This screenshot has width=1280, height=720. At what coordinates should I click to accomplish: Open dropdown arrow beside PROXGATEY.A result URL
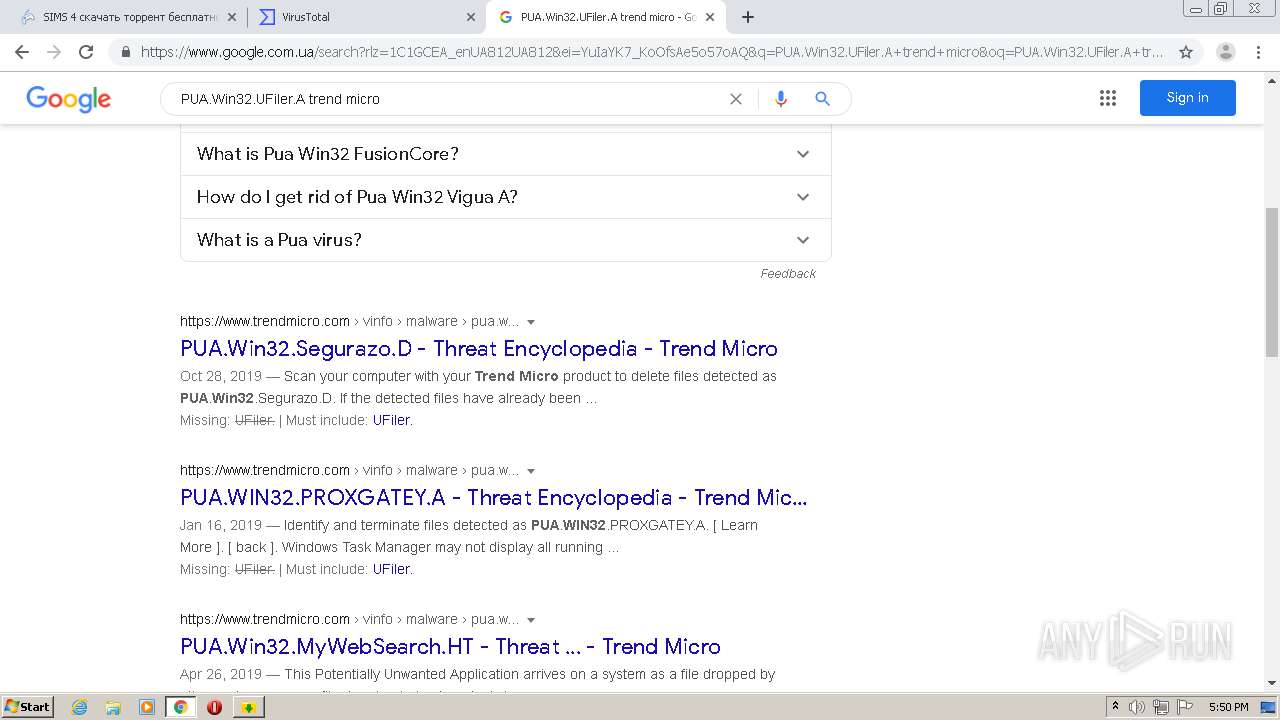pyautogui.click(x=531, y=471)
